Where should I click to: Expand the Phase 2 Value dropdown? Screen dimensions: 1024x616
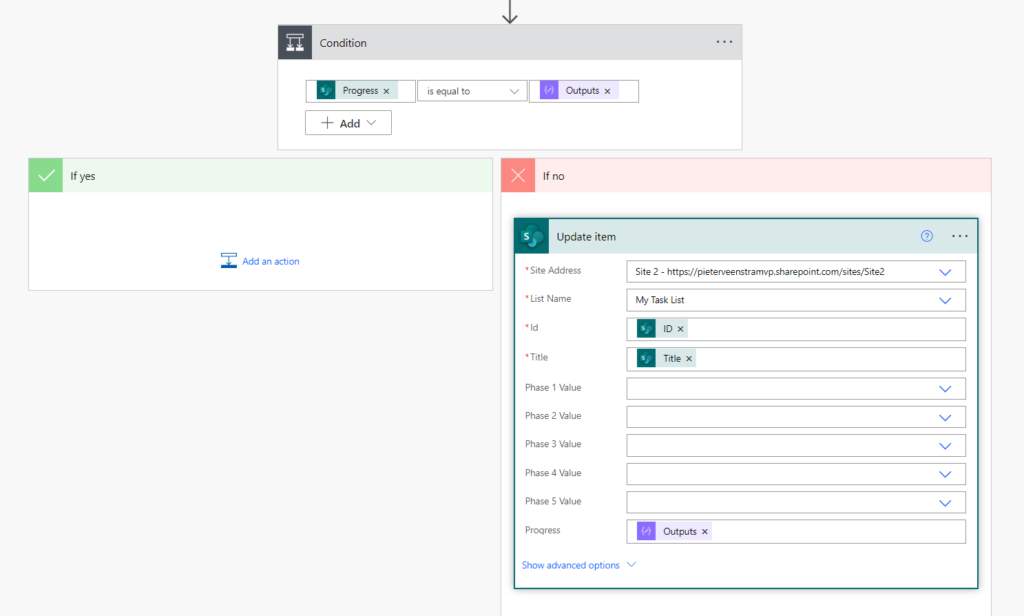coord(945,417)
